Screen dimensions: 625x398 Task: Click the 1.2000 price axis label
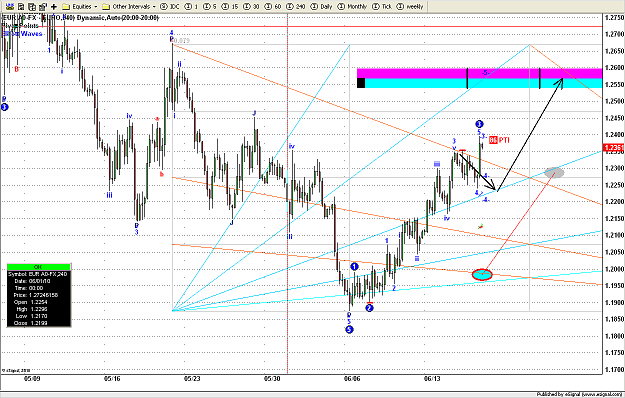tap(614, 269)
